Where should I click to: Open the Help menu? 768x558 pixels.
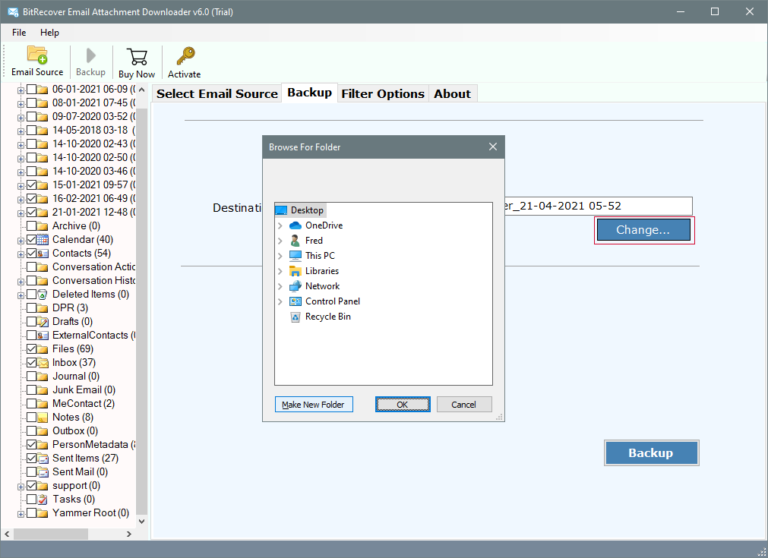[x=49, y=32]
